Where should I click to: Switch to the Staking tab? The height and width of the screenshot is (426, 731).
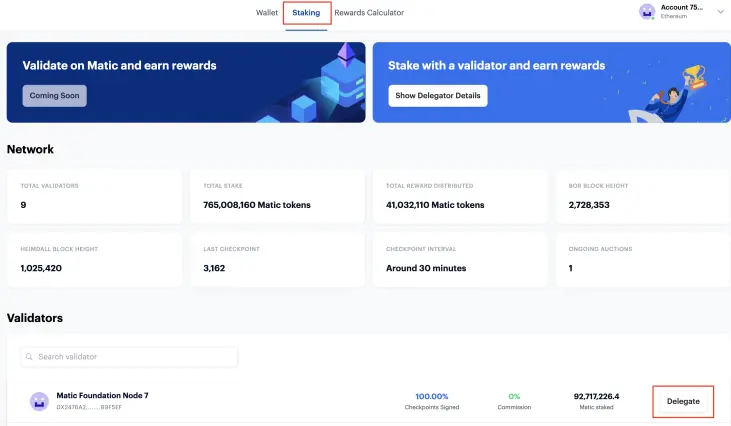coord(306,13)
